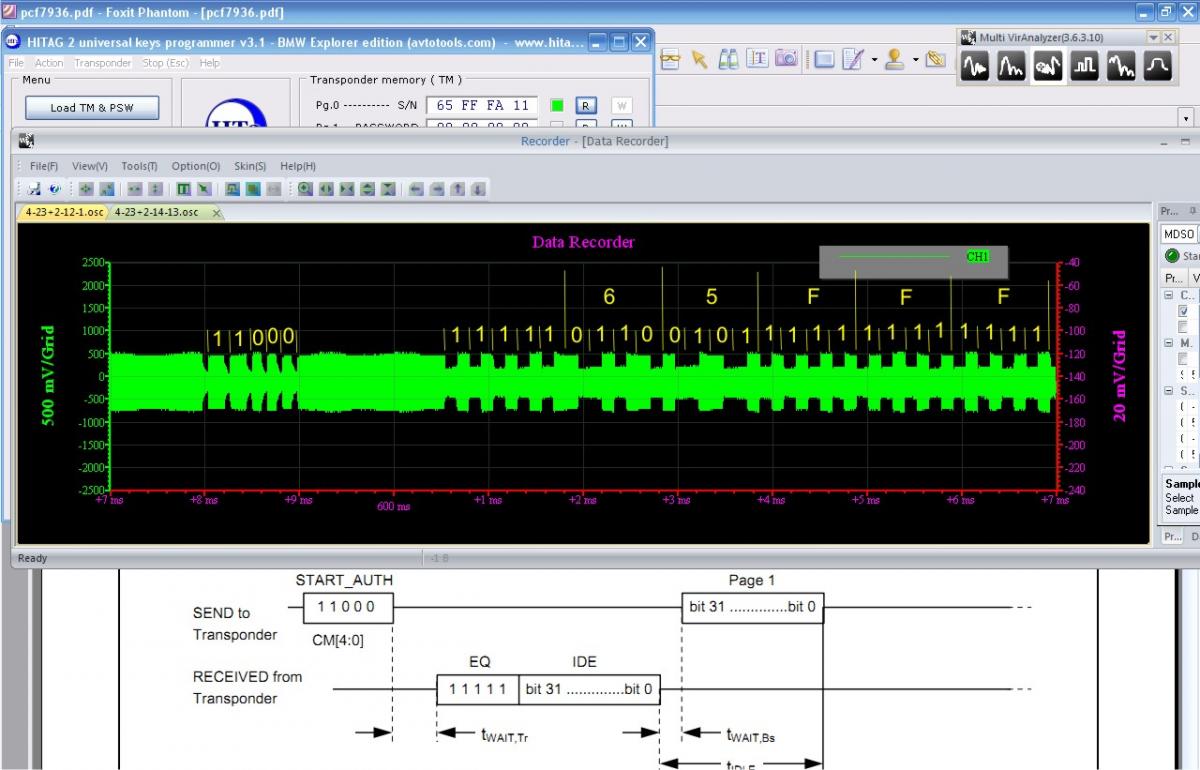The height and width of the screenshot is (770, 1200).
Task: Click the first waveform icon in Multi VirAnalyzer
Action: pos(975,67)
